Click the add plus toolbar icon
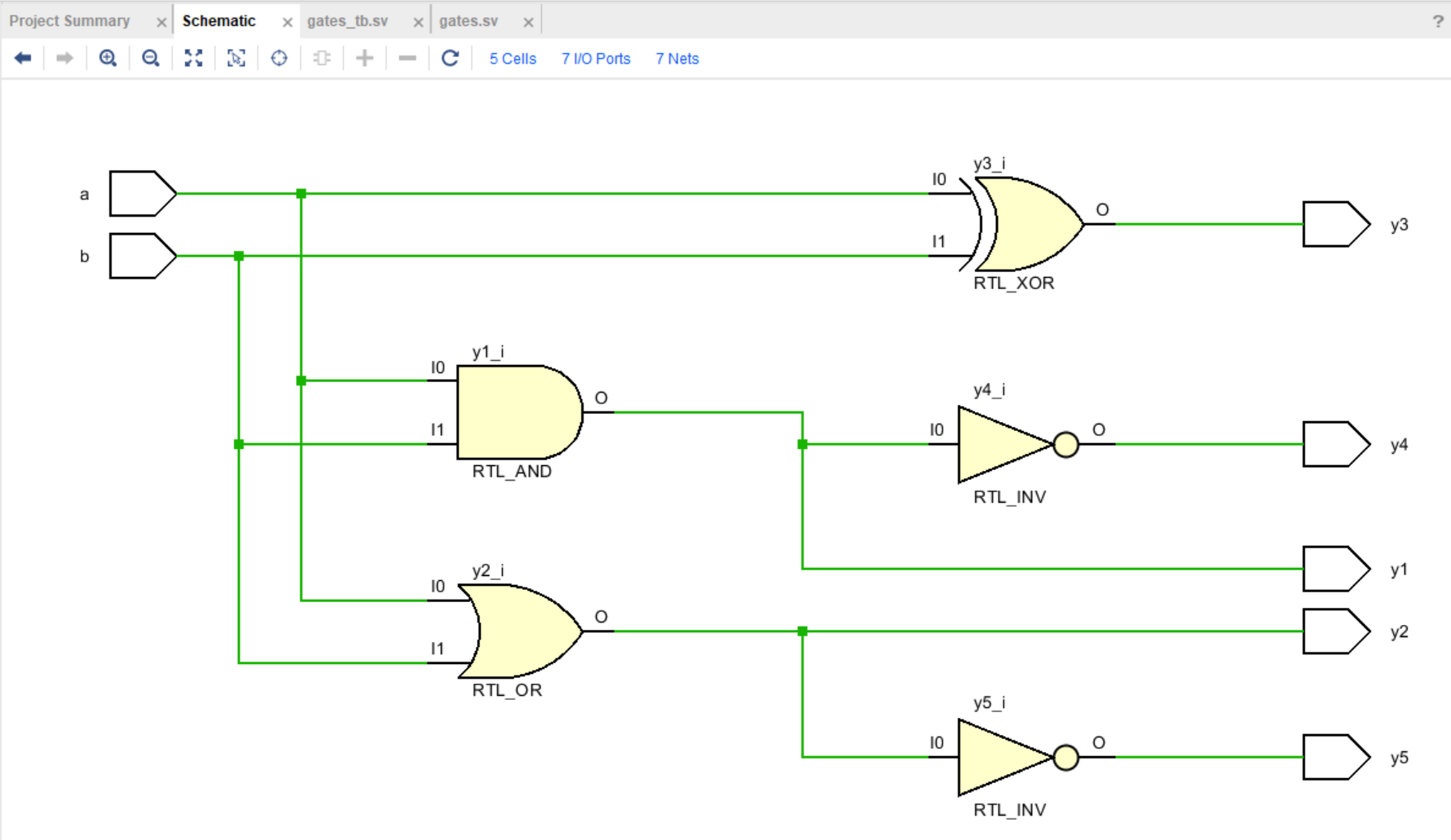Screen dimensions: 1451x840 pyautogui.click(x=364, y=58)
